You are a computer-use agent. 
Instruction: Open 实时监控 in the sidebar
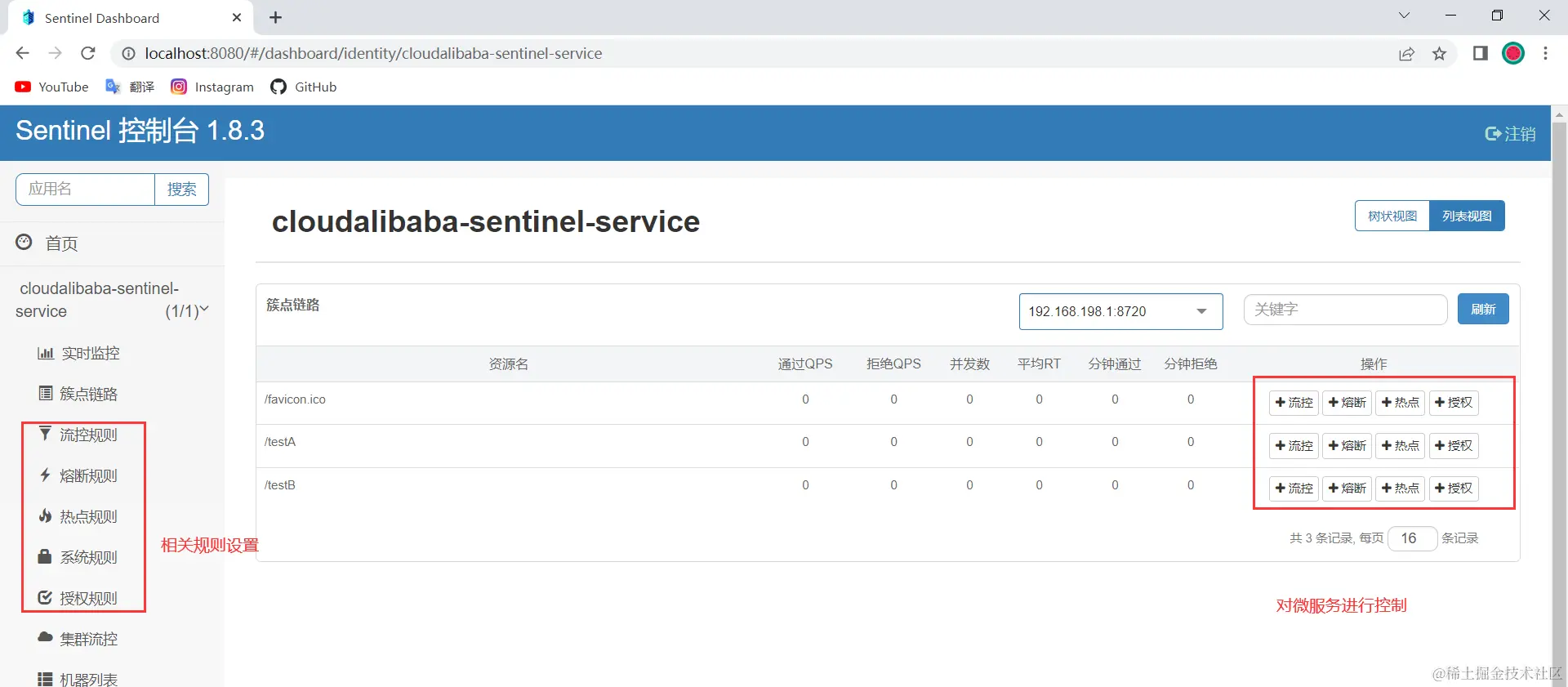tap(79, 353)
